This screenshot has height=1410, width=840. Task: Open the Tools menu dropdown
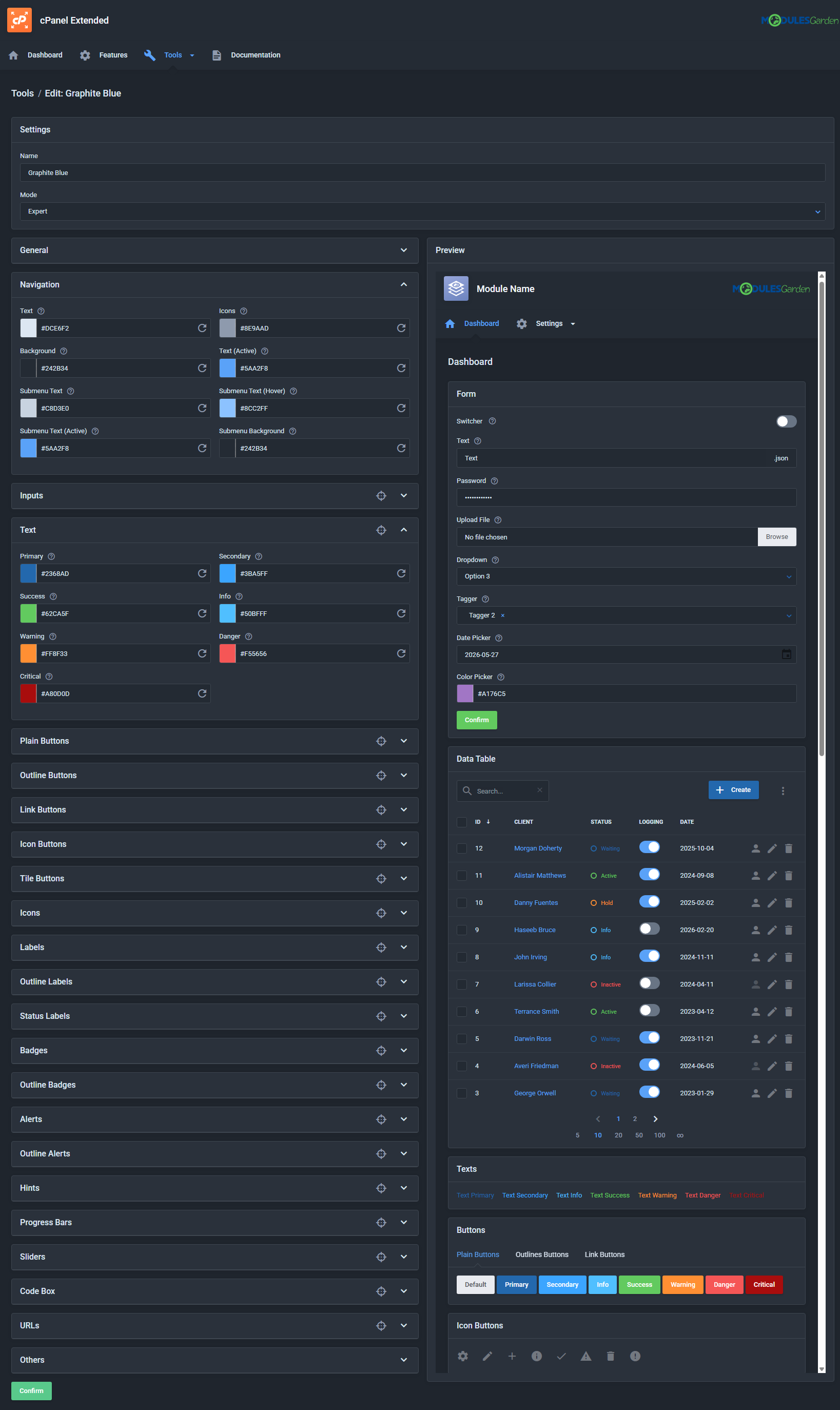click(169, 55)
